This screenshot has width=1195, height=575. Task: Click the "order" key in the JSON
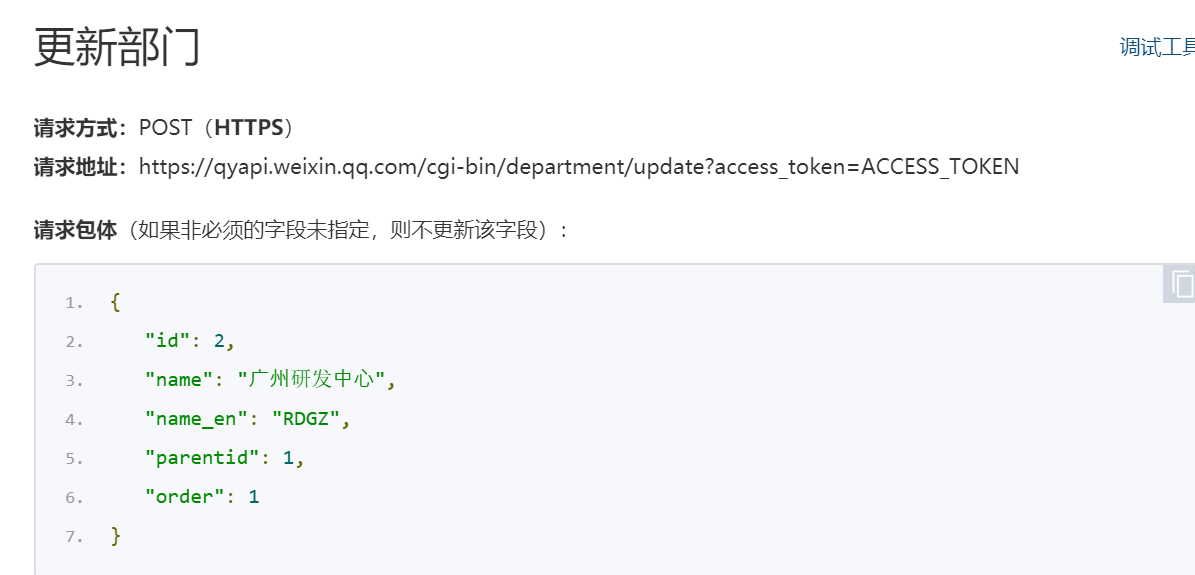185,497
